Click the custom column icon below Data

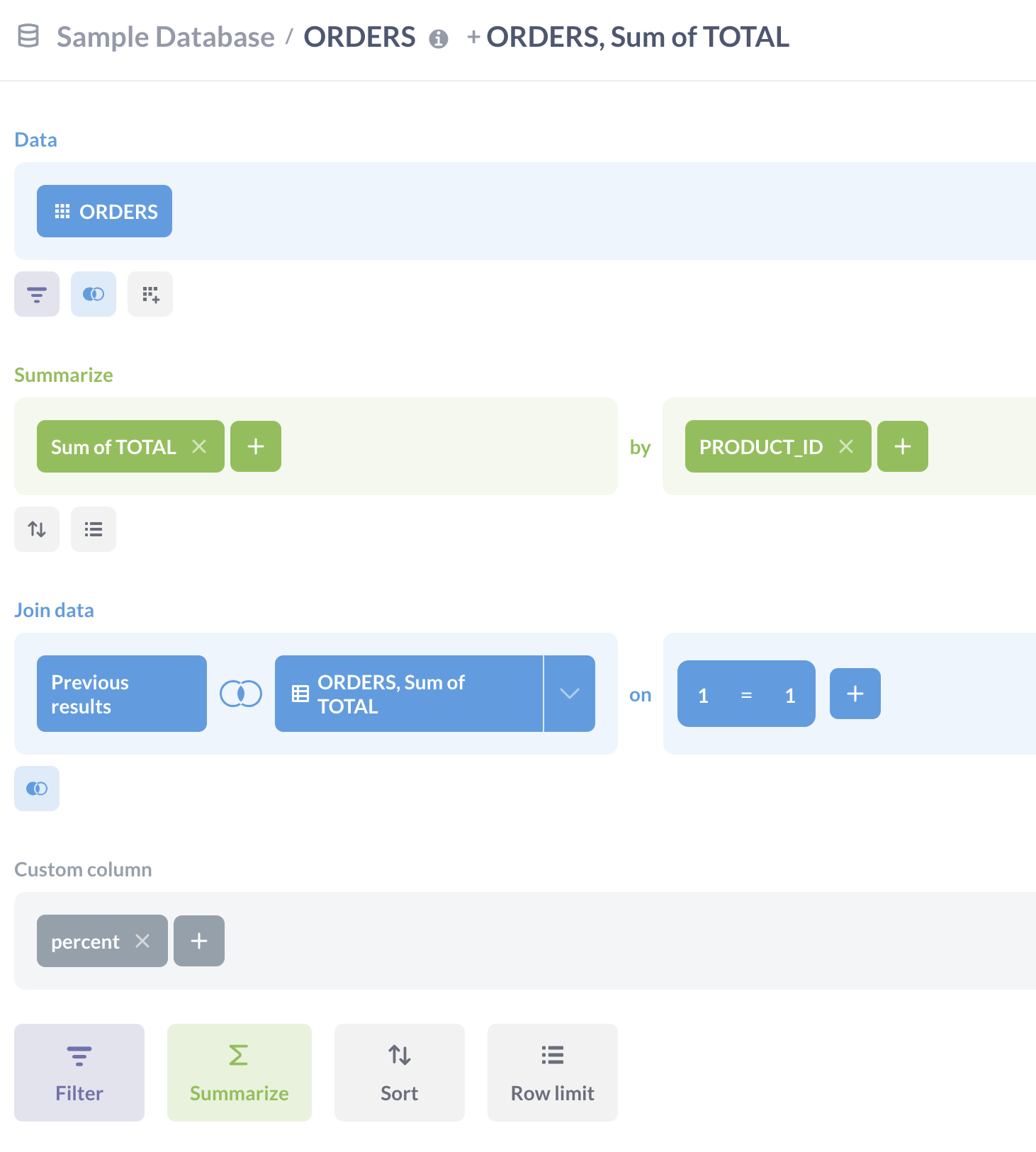150,294
